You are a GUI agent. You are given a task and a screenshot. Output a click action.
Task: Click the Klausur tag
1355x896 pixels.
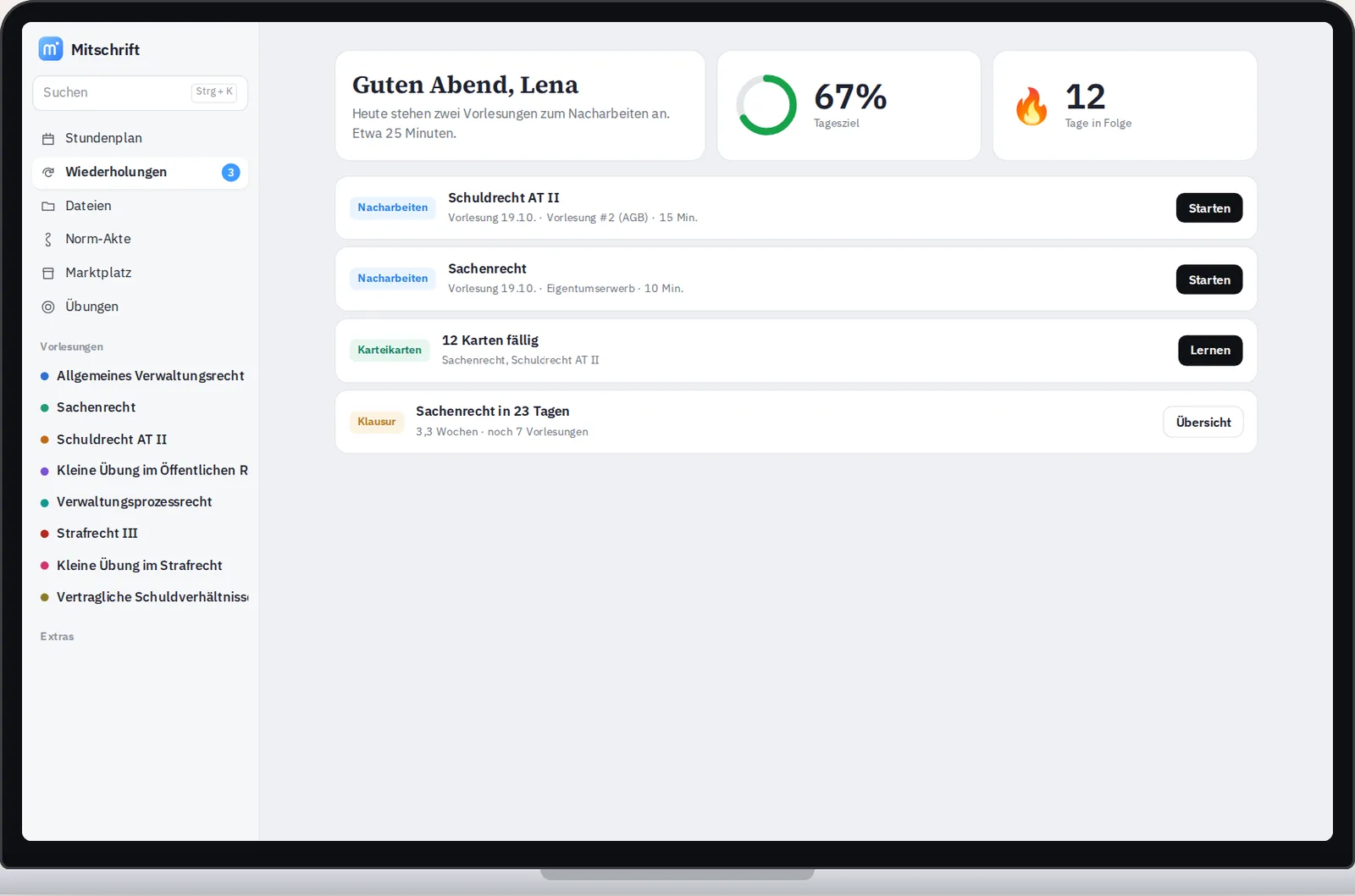point(377,422)
